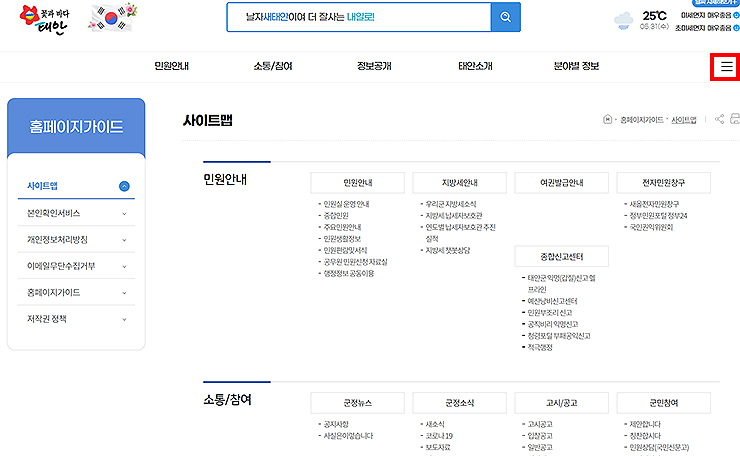Click the 사이트맵 breadcrumb link

click(x=684, y=120)
